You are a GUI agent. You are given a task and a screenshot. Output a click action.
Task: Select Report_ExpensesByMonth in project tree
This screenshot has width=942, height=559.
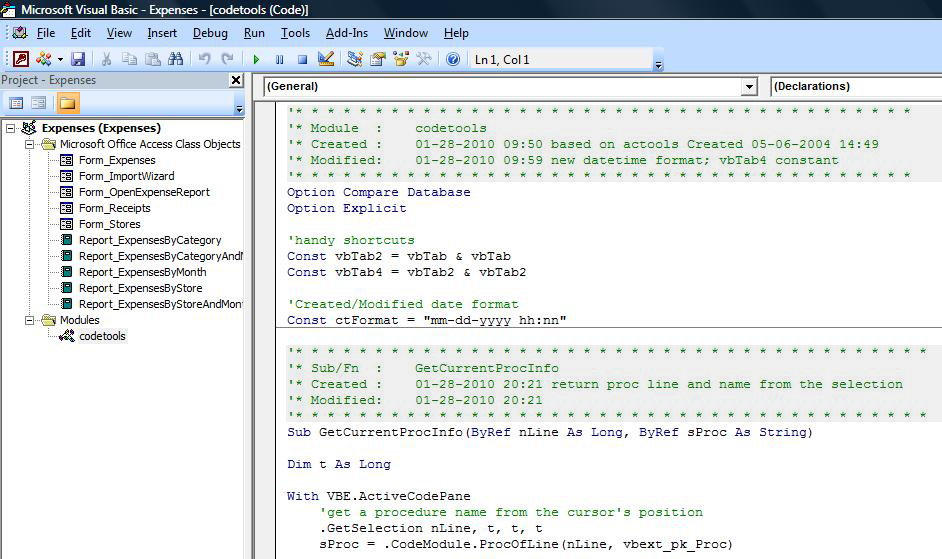(142, 272)
